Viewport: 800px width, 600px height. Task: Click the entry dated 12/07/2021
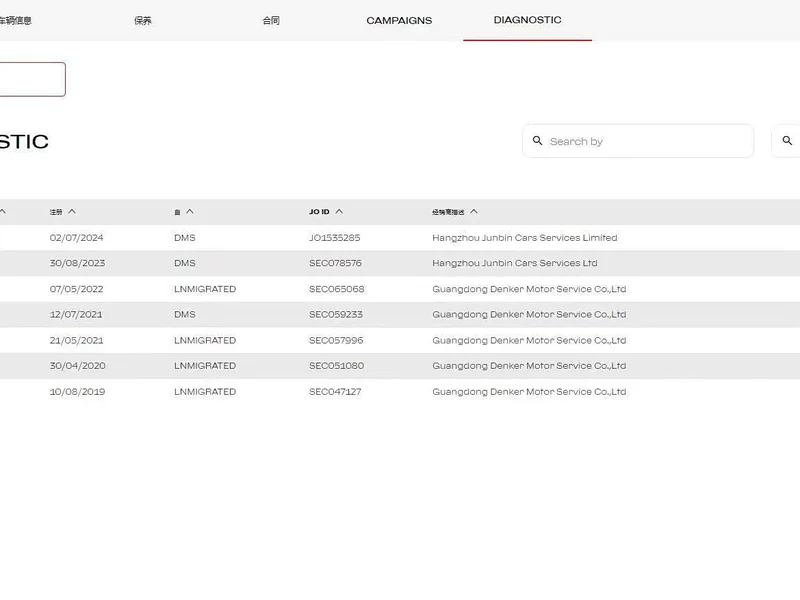pos(400,314)
